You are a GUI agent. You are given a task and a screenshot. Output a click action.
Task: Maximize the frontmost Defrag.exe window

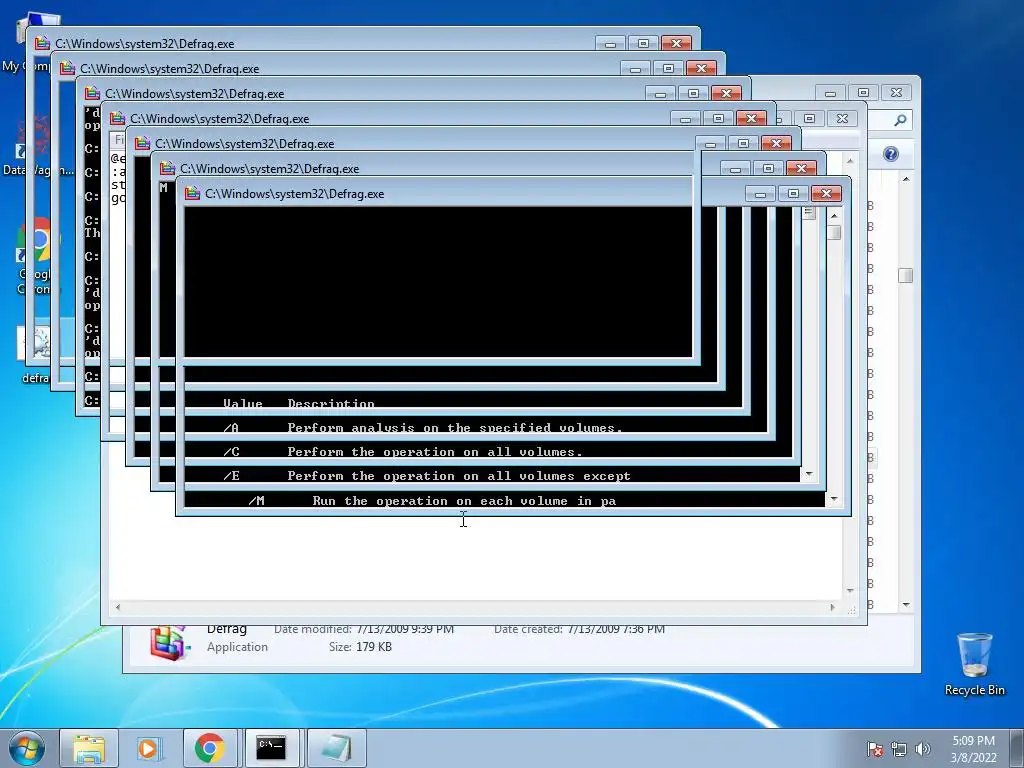[x=793, y=193]
